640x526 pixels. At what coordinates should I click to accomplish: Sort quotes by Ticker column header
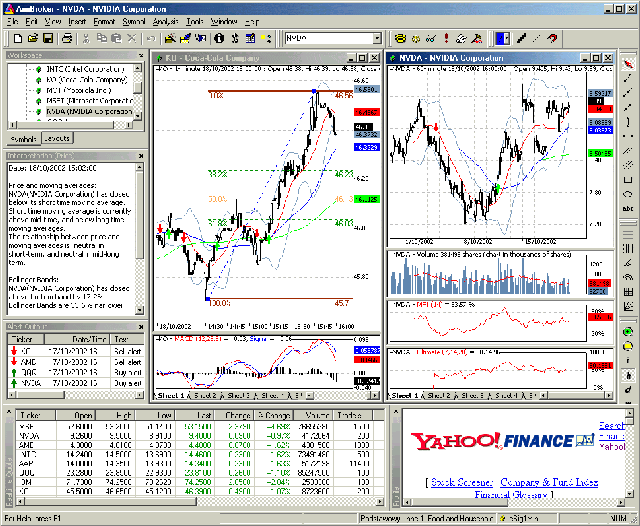click(x=36, y=415)
